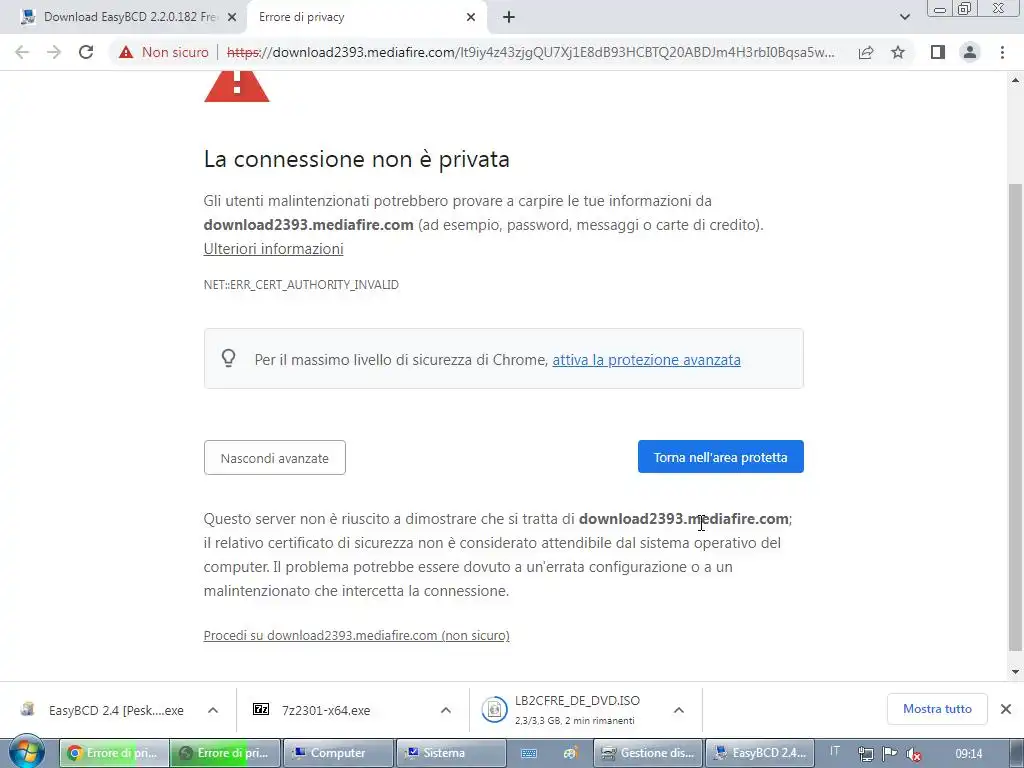Share this page via share icon

coord(866,52)
